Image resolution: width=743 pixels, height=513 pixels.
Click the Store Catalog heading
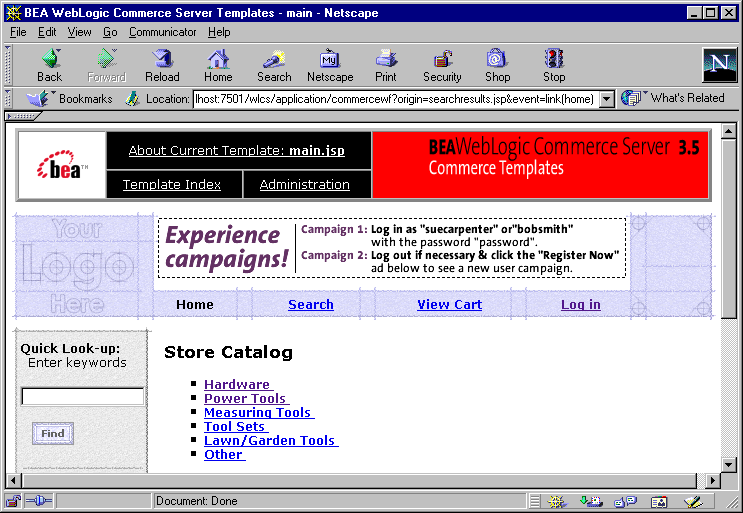point(228,352)
